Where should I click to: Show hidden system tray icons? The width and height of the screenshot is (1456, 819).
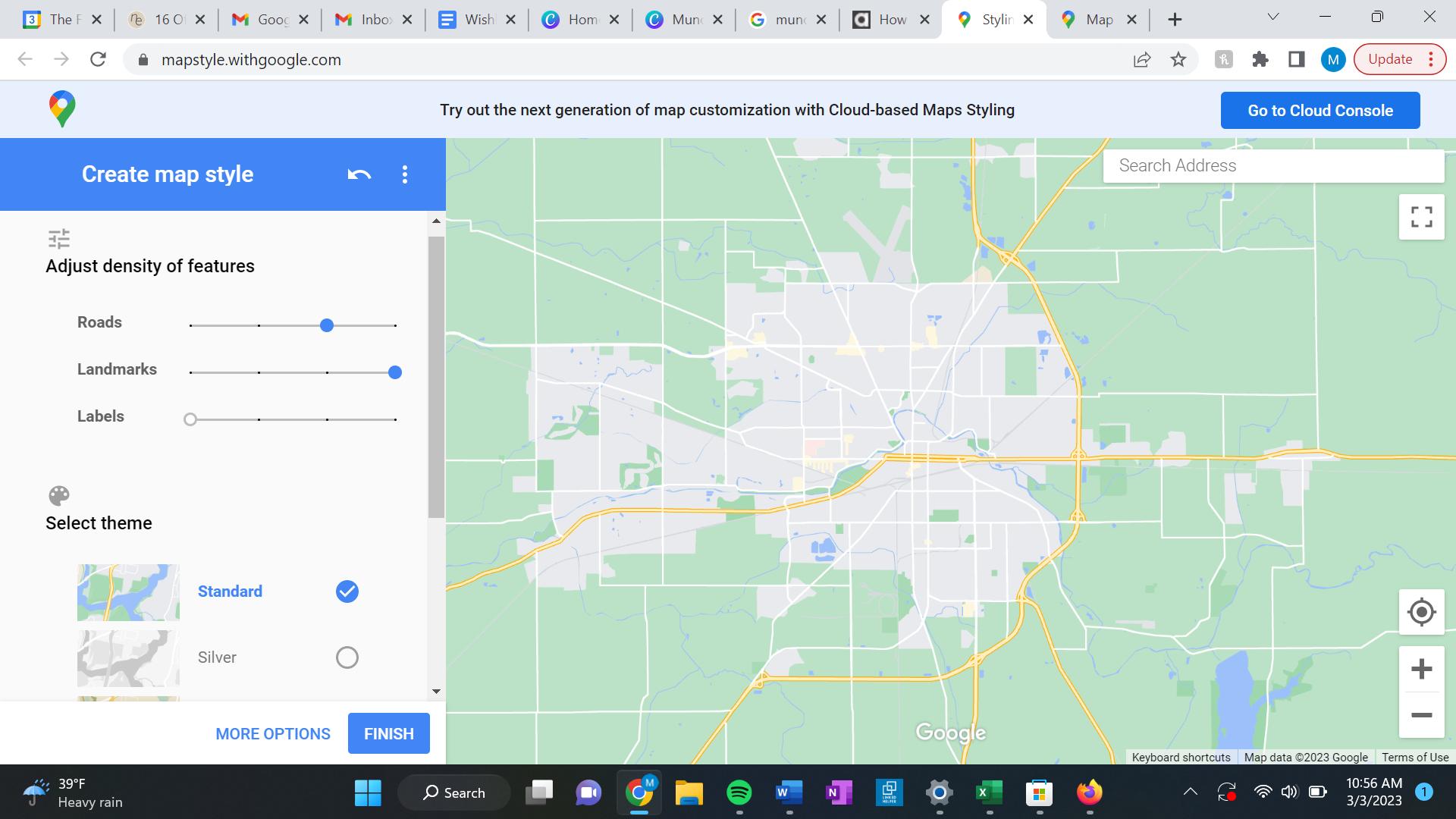[1191, 792]
